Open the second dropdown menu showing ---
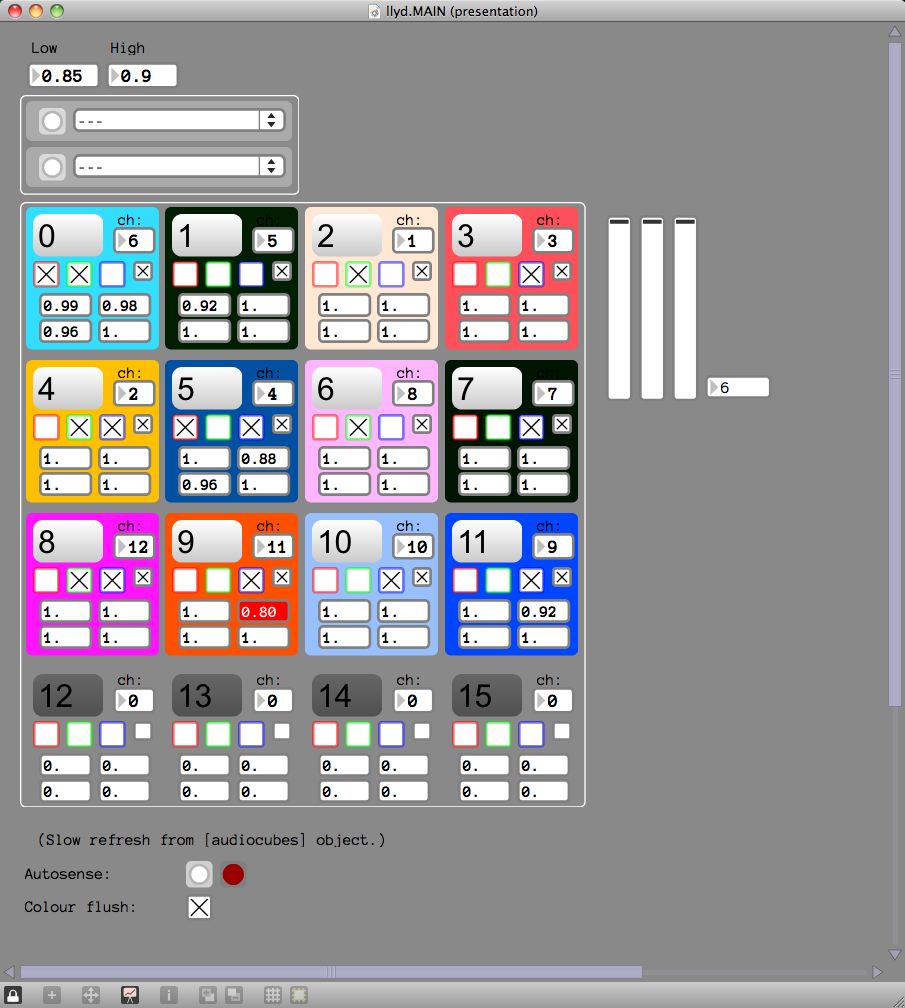This screenshot has height=1008, width=905. point(178,166)
